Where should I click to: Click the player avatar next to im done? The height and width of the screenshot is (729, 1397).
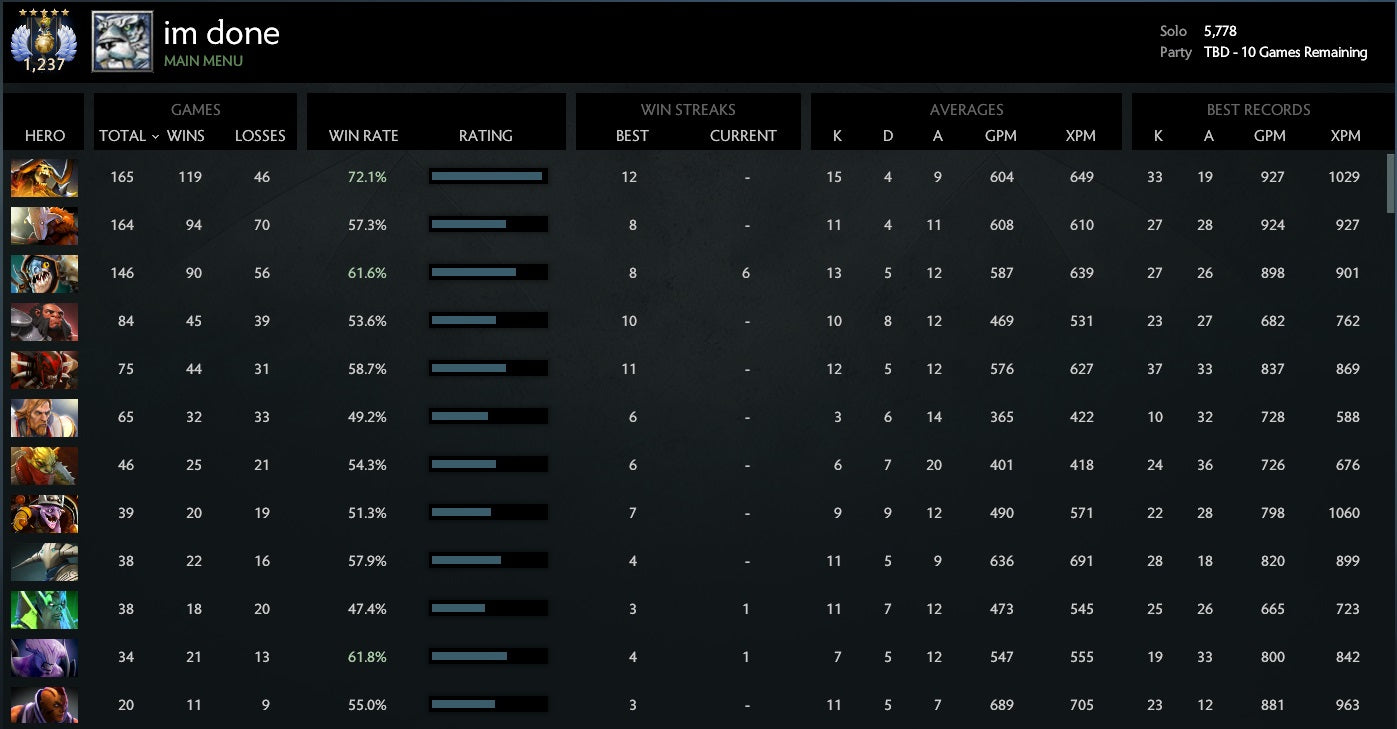(x=122, y=42)
